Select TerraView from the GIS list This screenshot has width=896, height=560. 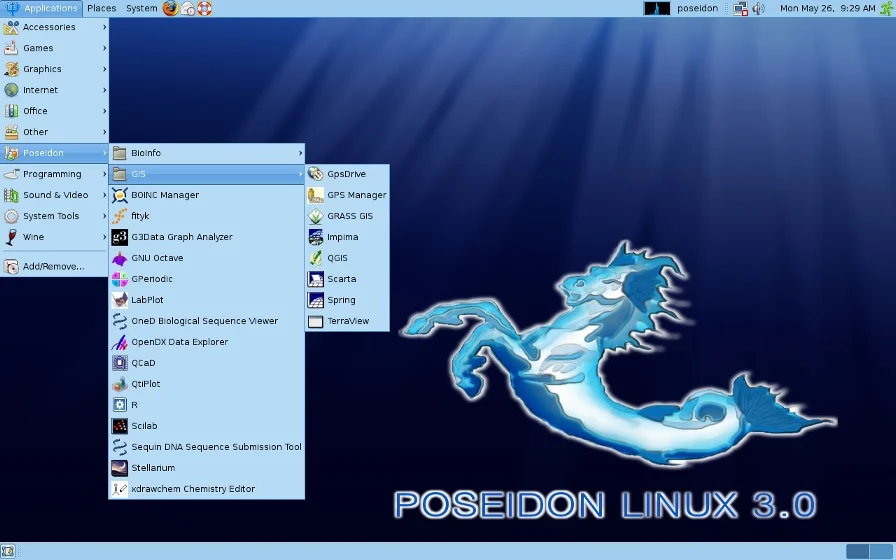(347, 321)
